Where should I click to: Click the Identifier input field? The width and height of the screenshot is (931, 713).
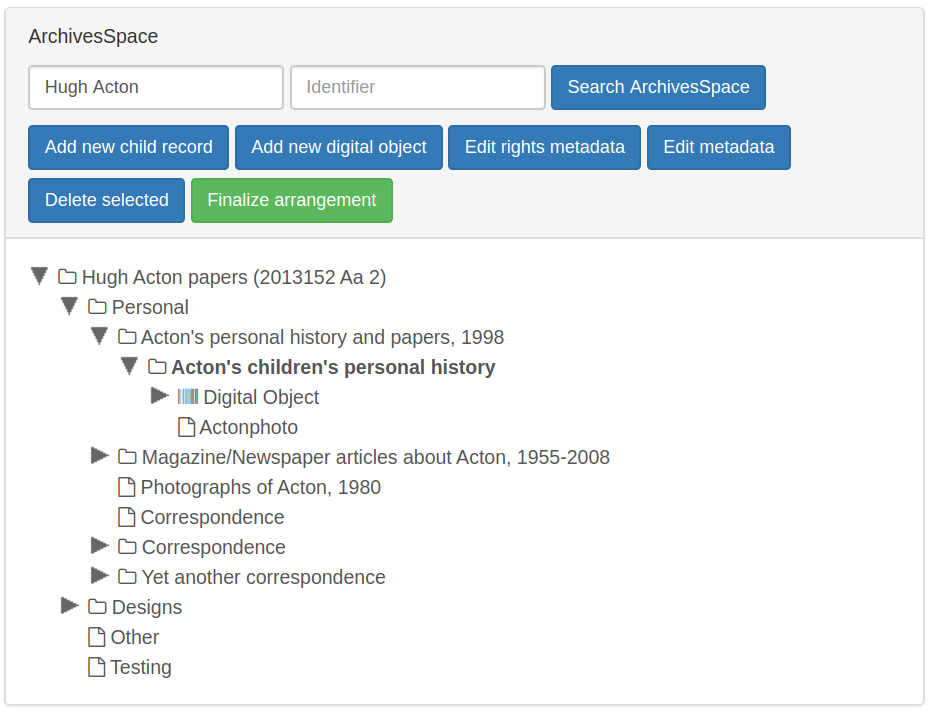pyautogui.click(x=417, y=87)
